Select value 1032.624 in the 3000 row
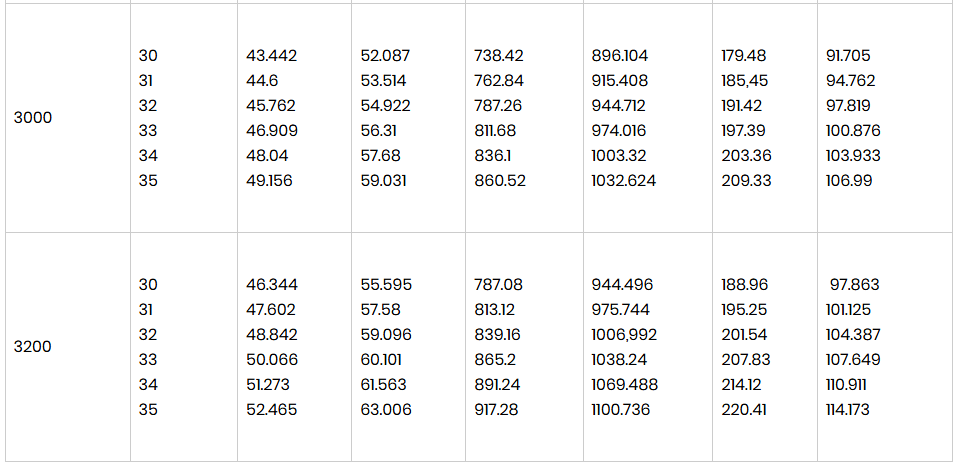 coord(623,180)
